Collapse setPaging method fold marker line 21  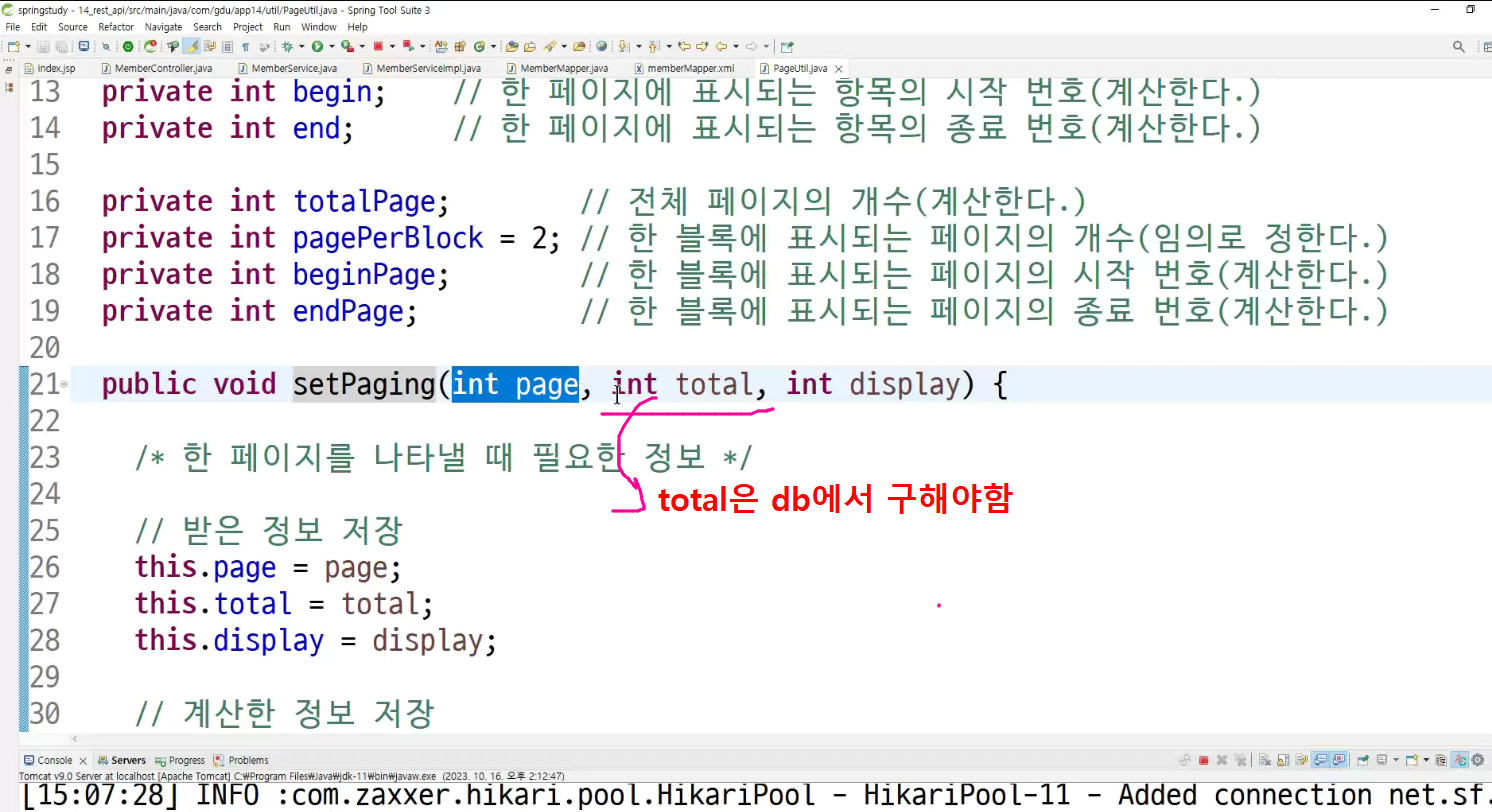tap(65, 384)
